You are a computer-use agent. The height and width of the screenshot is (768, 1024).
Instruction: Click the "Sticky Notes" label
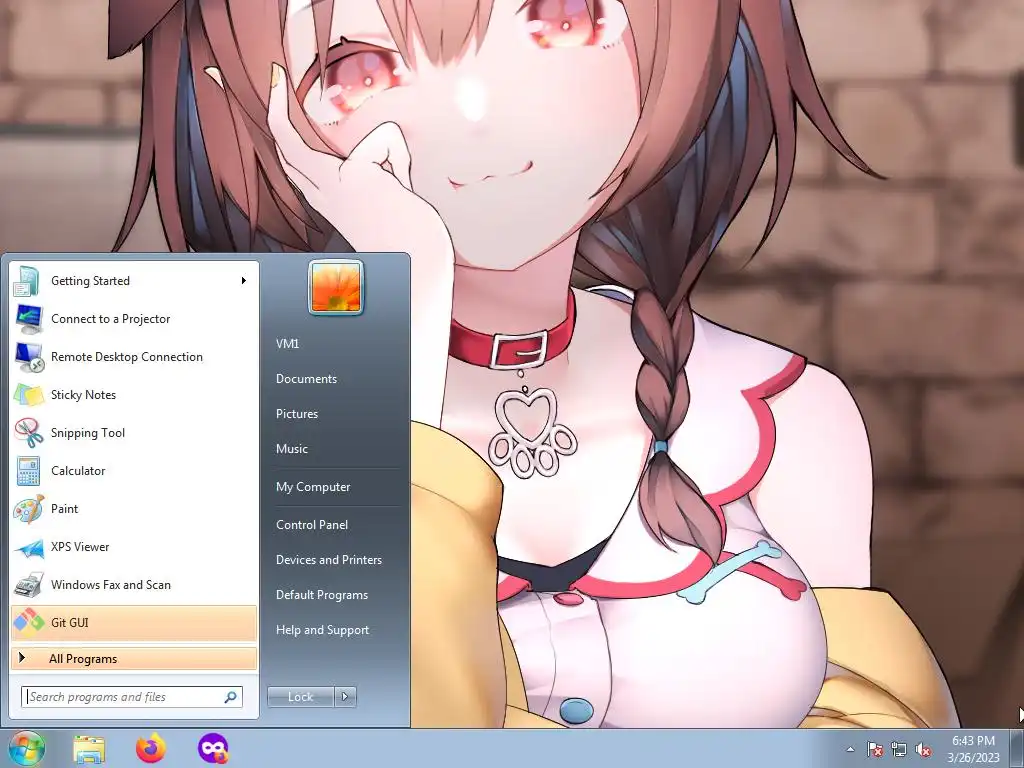click(83, 394)
